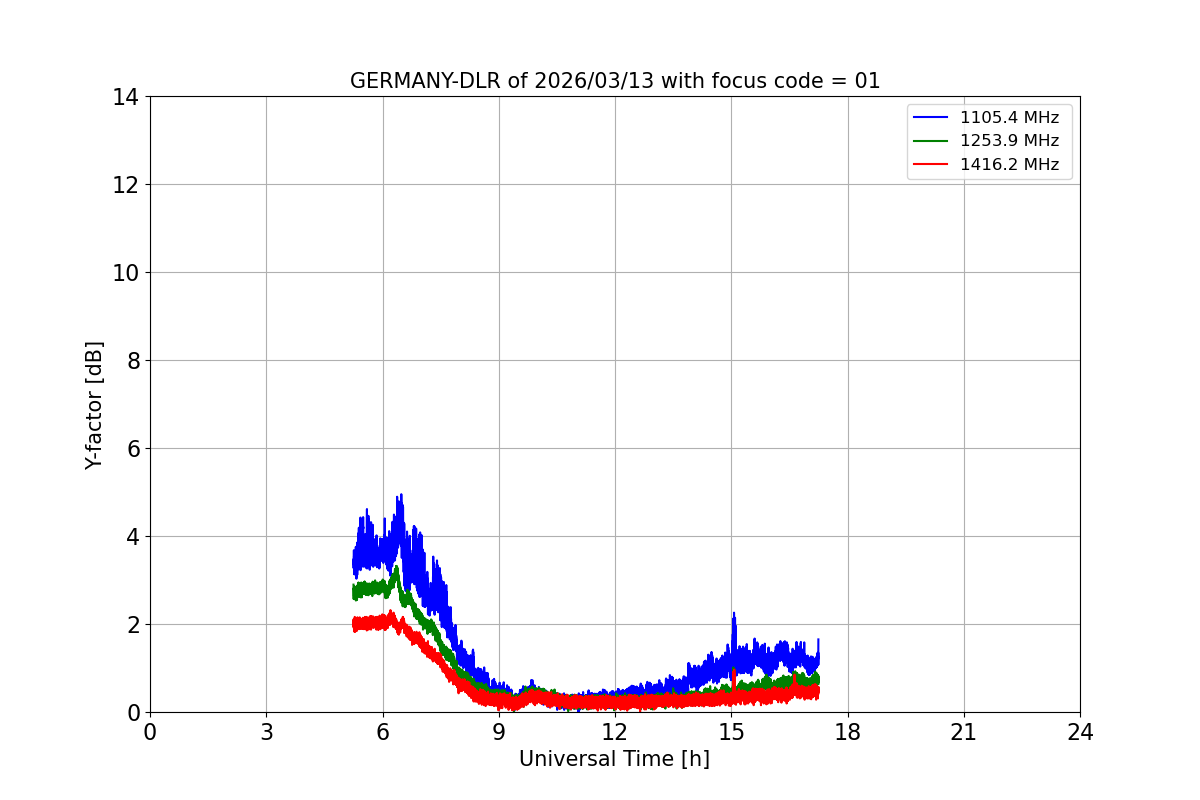The width and height of the screenshot is (1200, 800).
Task: Click the y-axis tick label 8
Action: (132, 361)
